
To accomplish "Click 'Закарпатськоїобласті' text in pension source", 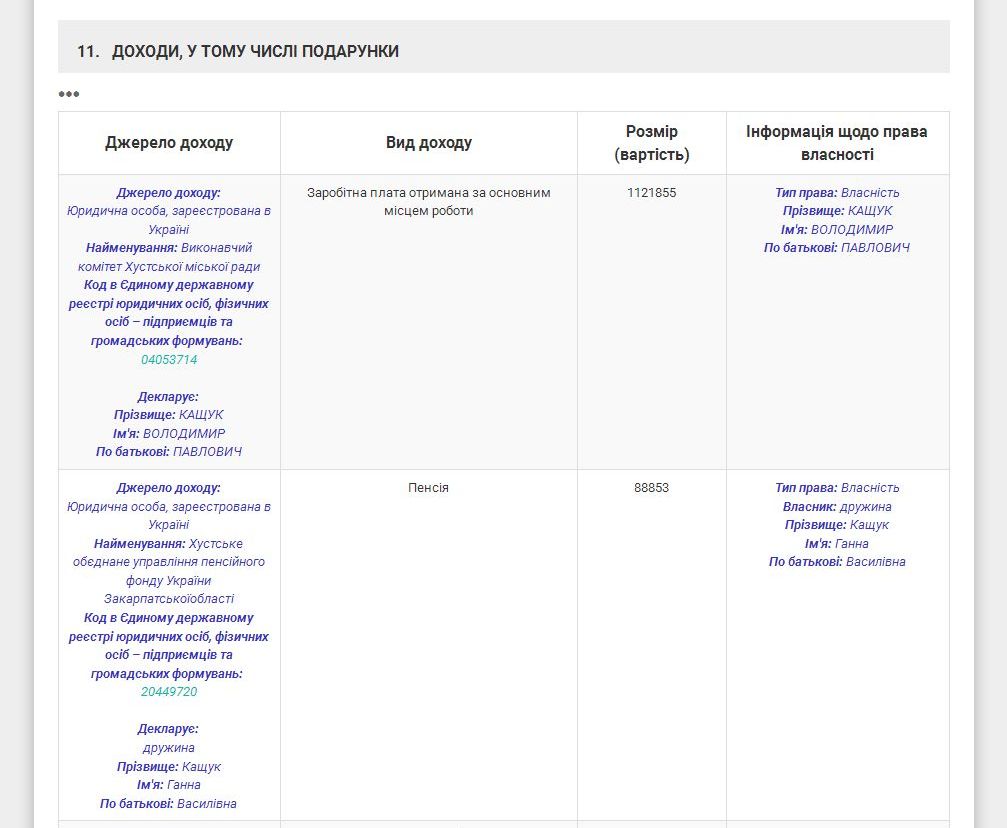I will click(169, 599).
